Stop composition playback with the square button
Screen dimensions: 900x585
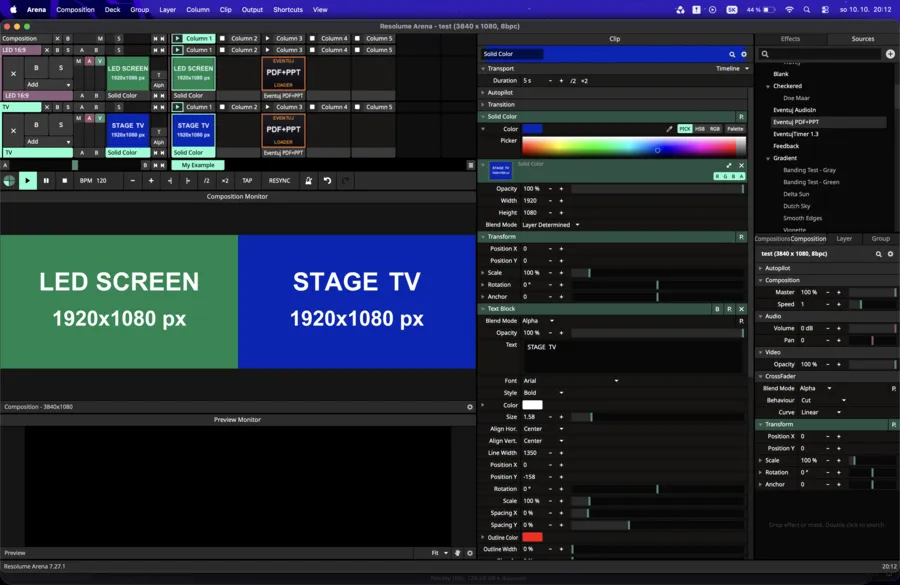point(64,181)
